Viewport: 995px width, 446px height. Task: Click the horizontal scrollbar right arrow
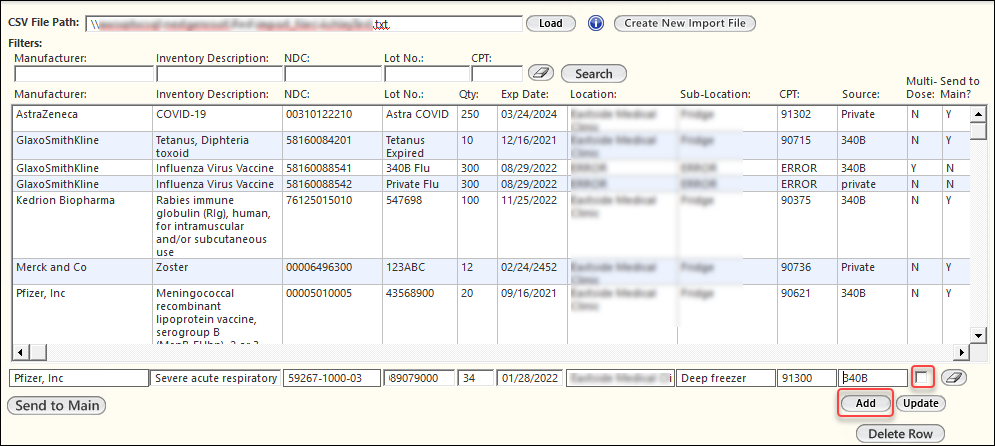(x=963, y=352)
